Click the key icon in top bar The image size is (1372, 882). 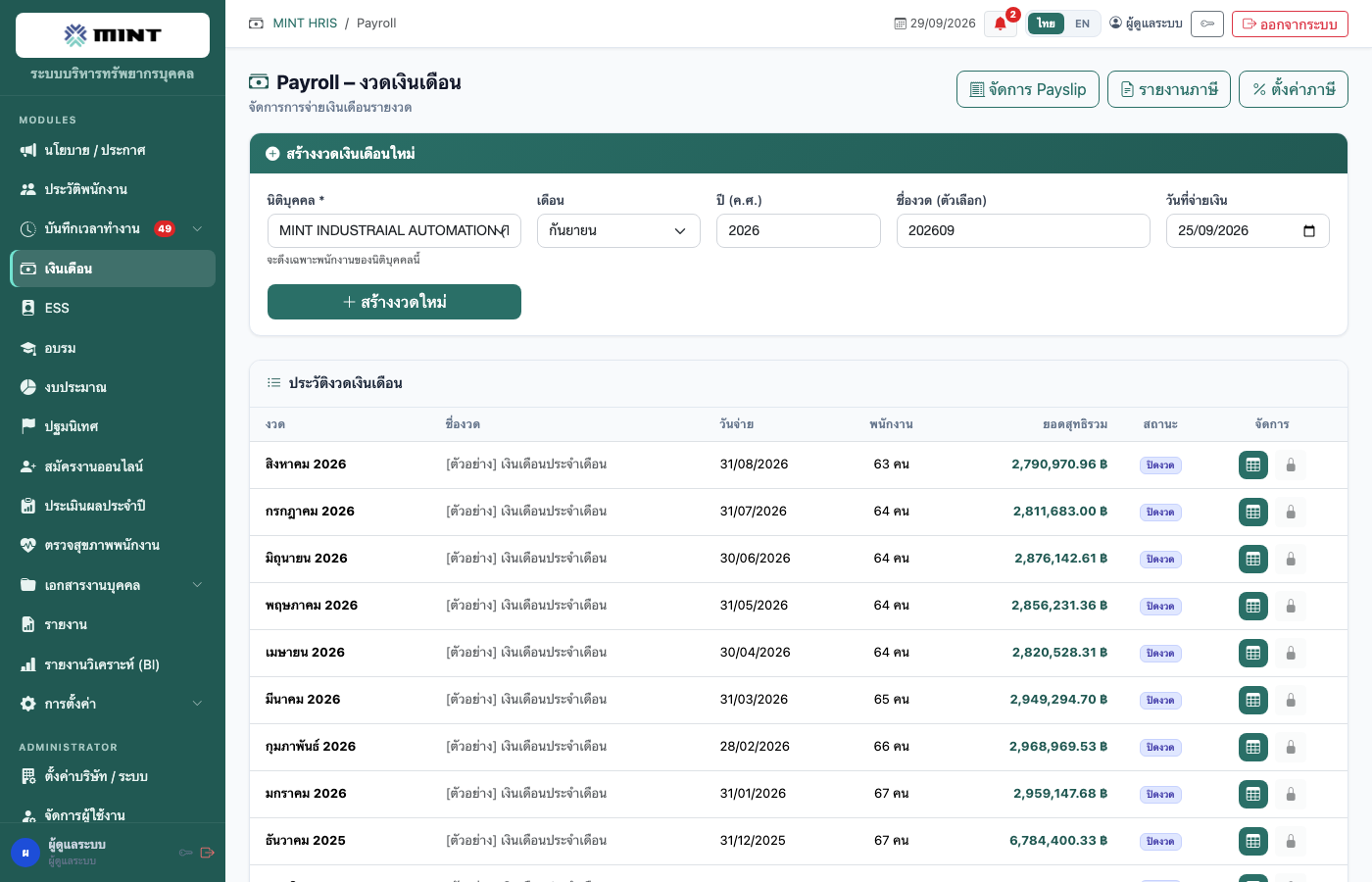tap(1207, 24)
